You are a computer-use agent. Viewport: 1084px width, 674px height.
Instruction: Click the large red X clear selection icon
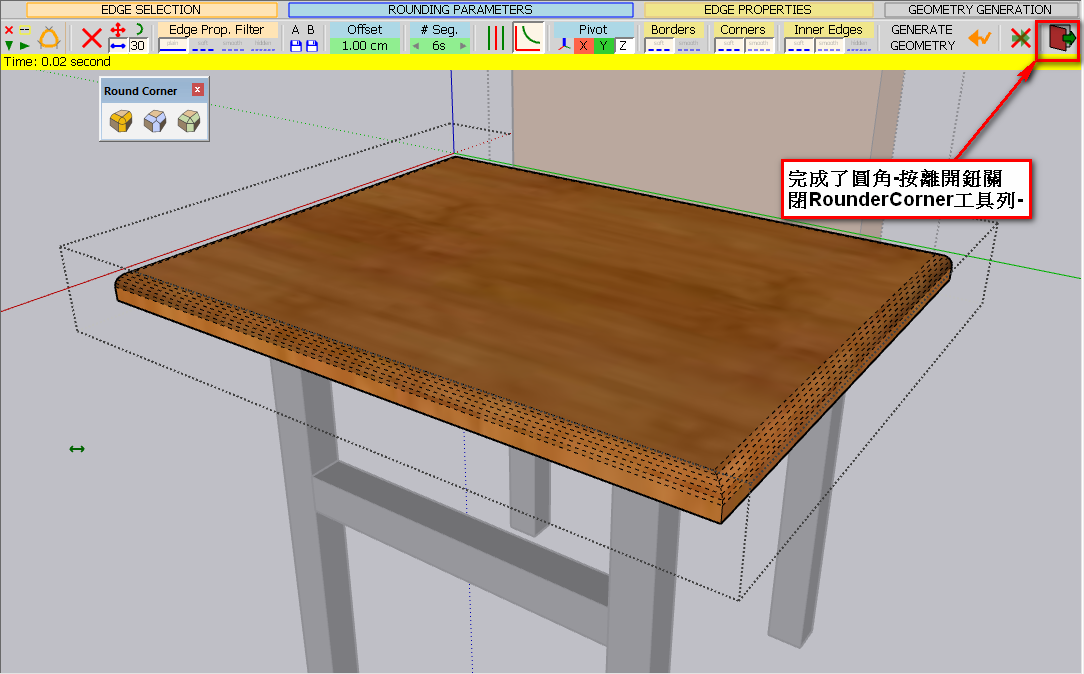91,37
